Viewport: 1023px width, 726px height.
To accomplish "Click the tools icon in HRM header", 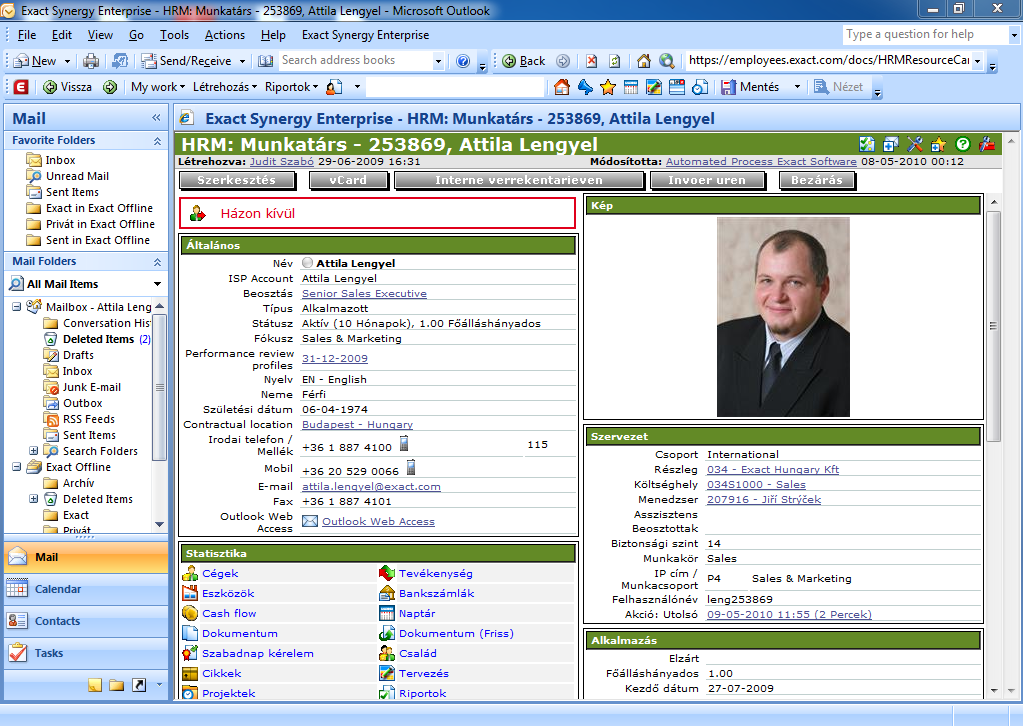I will coord(915,144).
